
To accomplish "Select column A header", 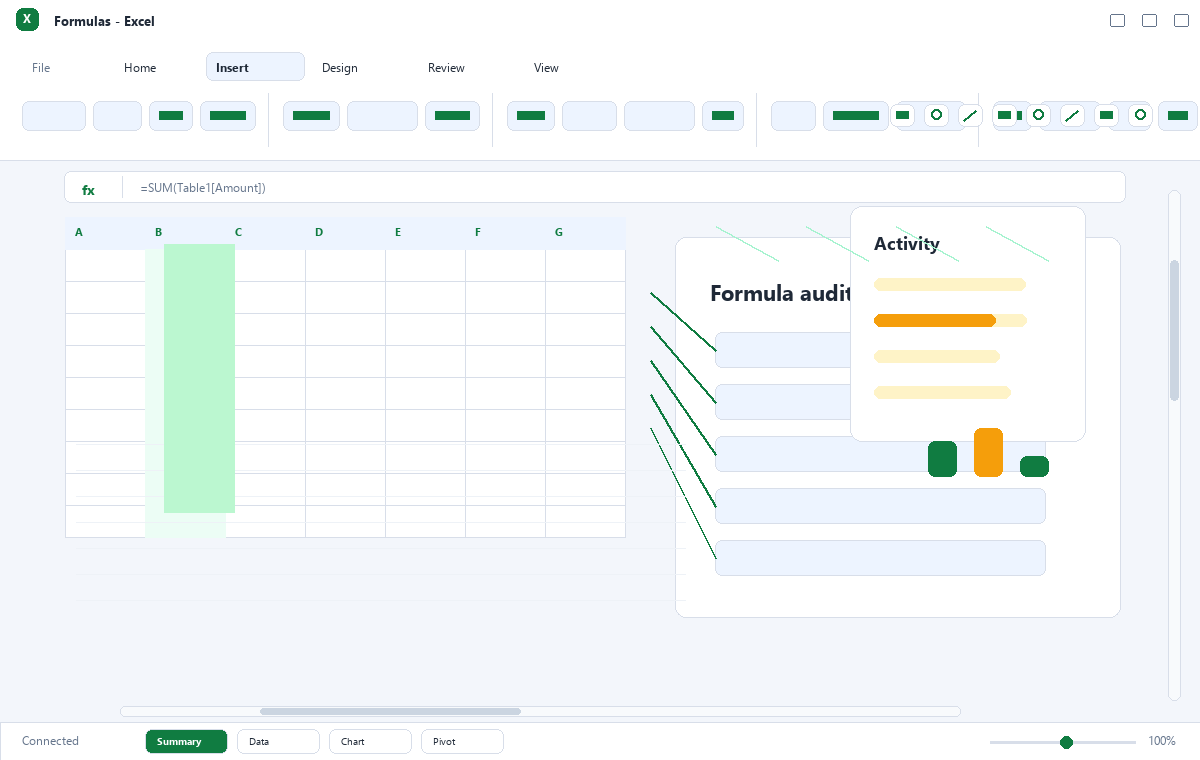I will pos(79,233).
